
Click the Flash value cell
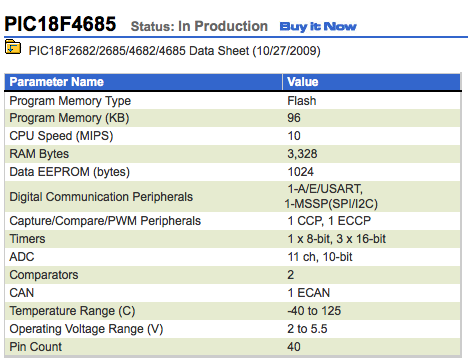coord(302,101)
